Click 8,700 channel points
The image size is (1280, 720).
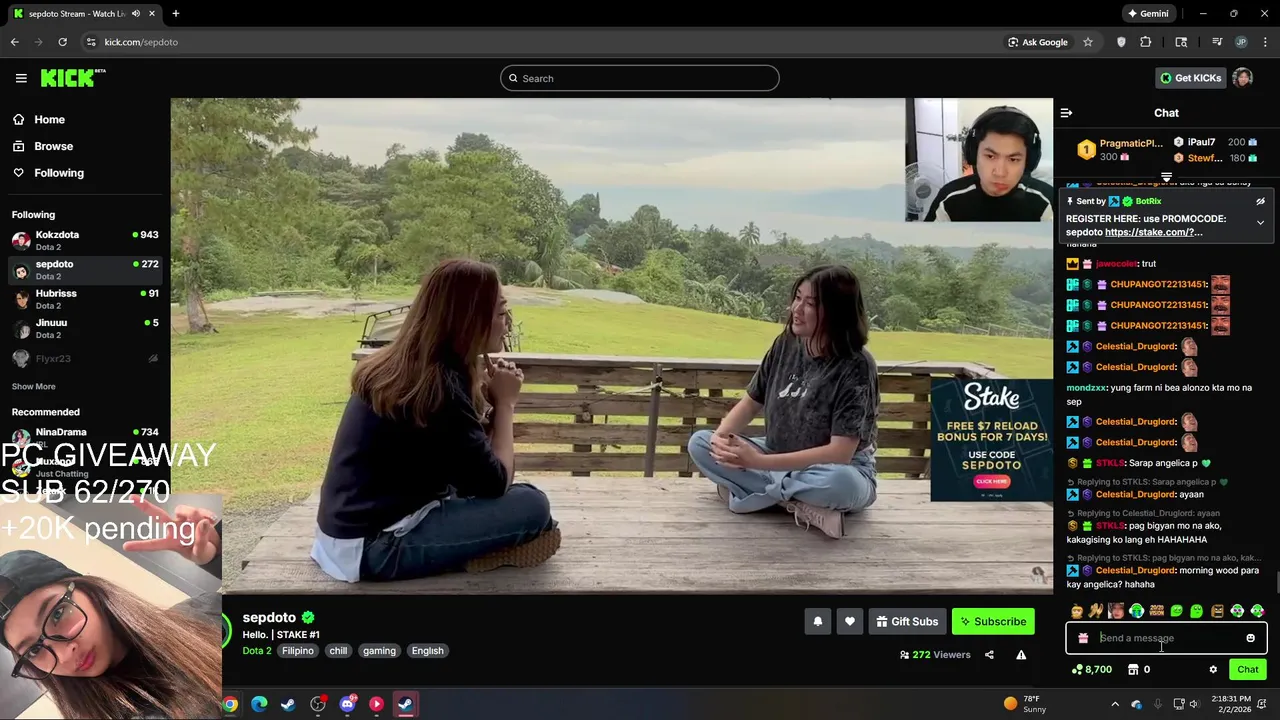coord(1091,670)
